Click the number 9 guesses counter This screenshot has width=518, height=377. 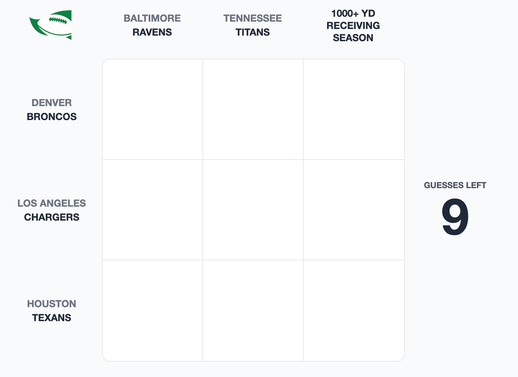pyautogui.click(x=455, y=216)
